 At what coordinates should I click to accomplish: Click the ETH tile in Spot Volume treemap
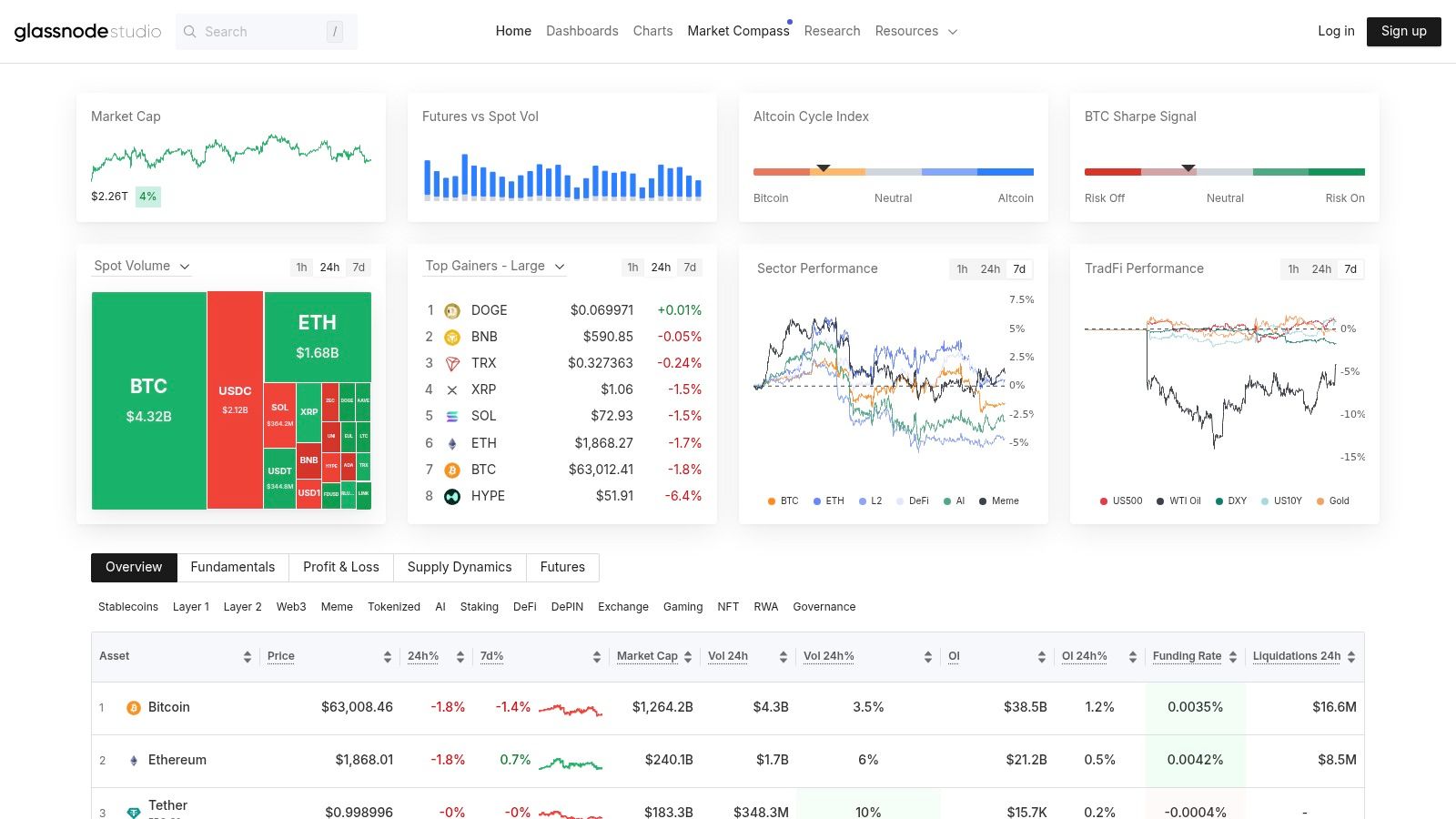pos(318,337)
